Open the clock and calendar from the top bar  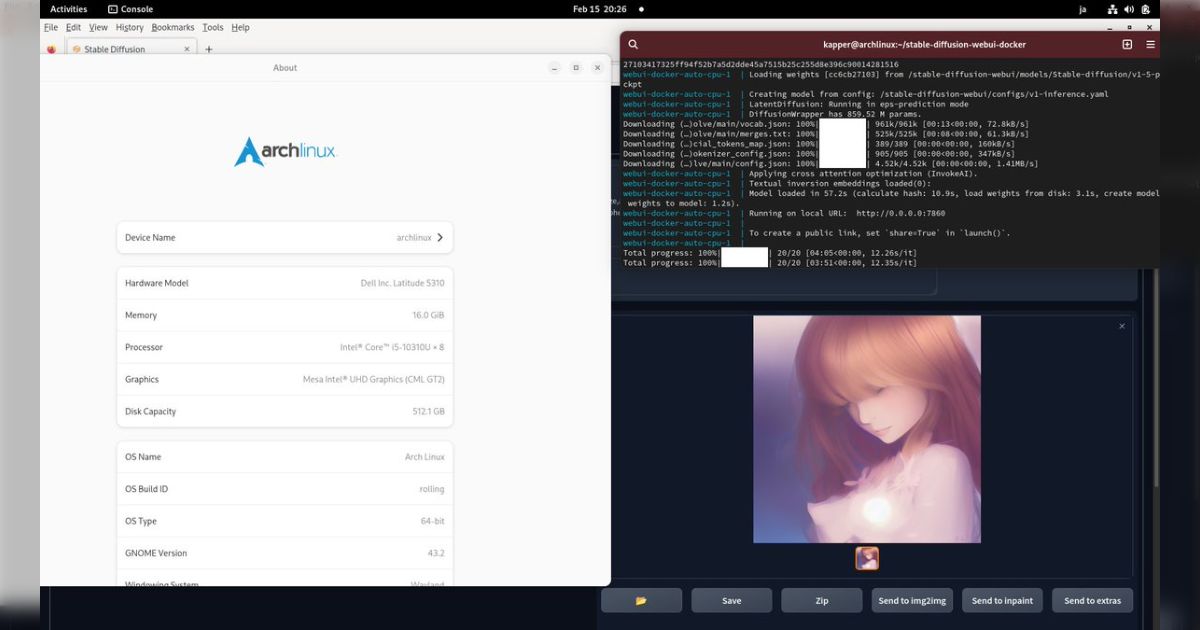click(x=600, y=9)
